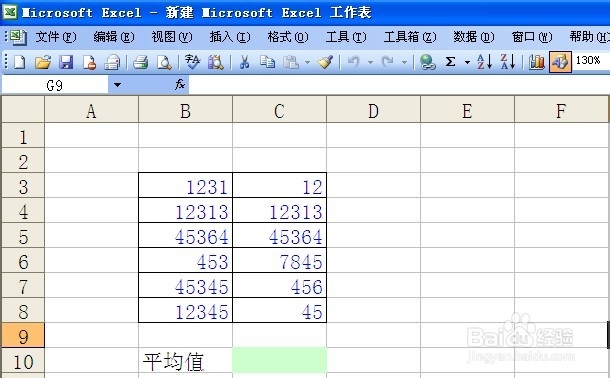This screenshot has height=378, width=610.
Task: Open the 工具箱(Z) menu
Action: click(410, 37)
